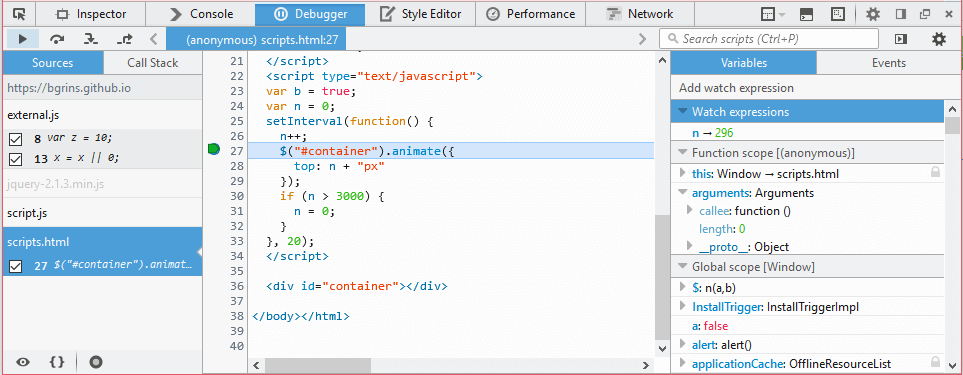This screenshot has height=375, width=963.
Task: Pretty print source with braces icon
Action: (x=57, y=362)
